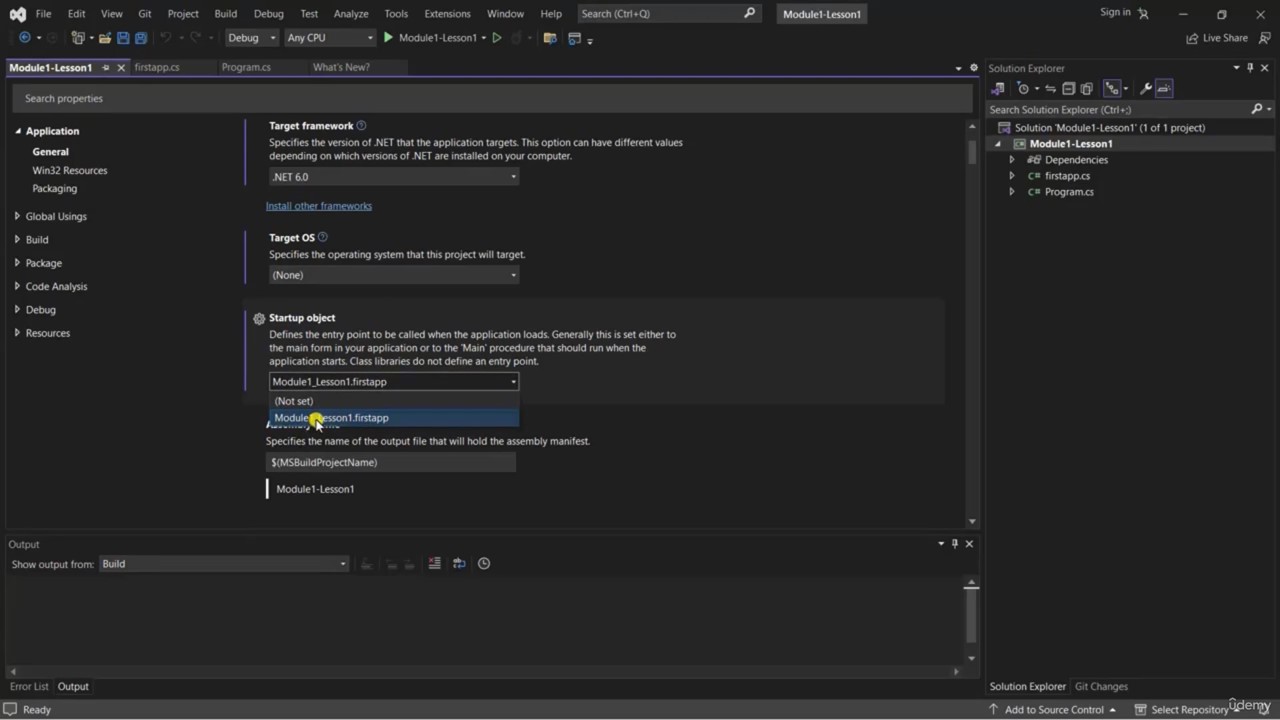Click Collapse All icon in Solution Explorer
The image size is (1280, 720).
coord(1068,88)
